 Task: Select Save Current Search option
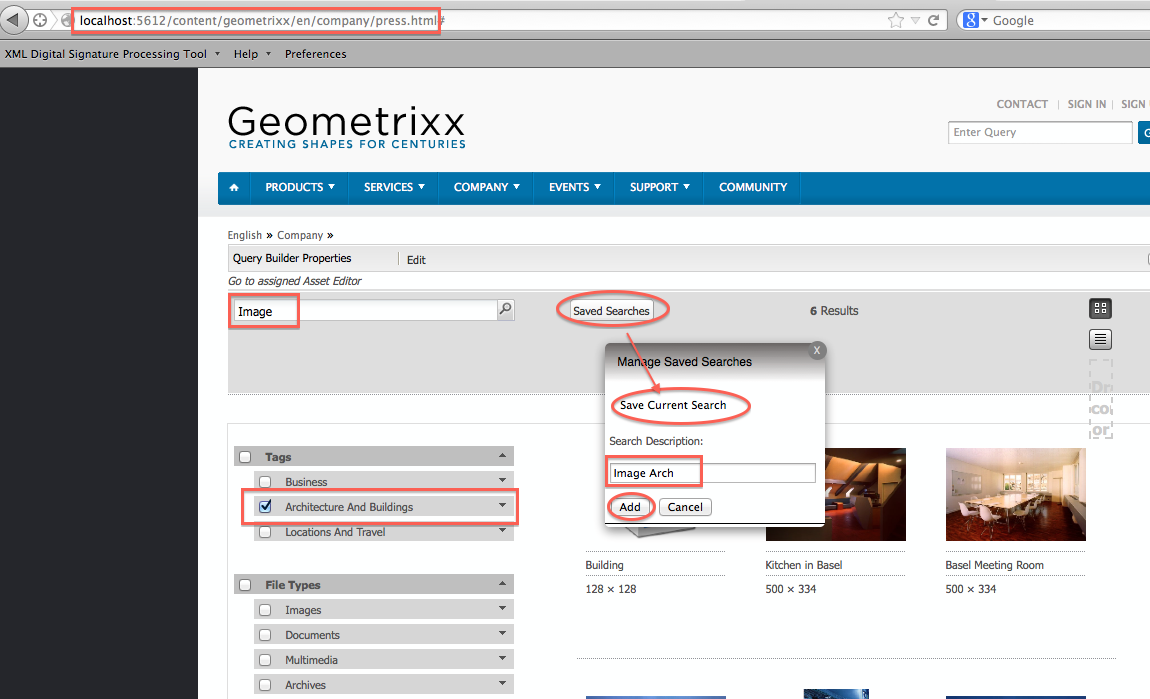click(673, 405)
